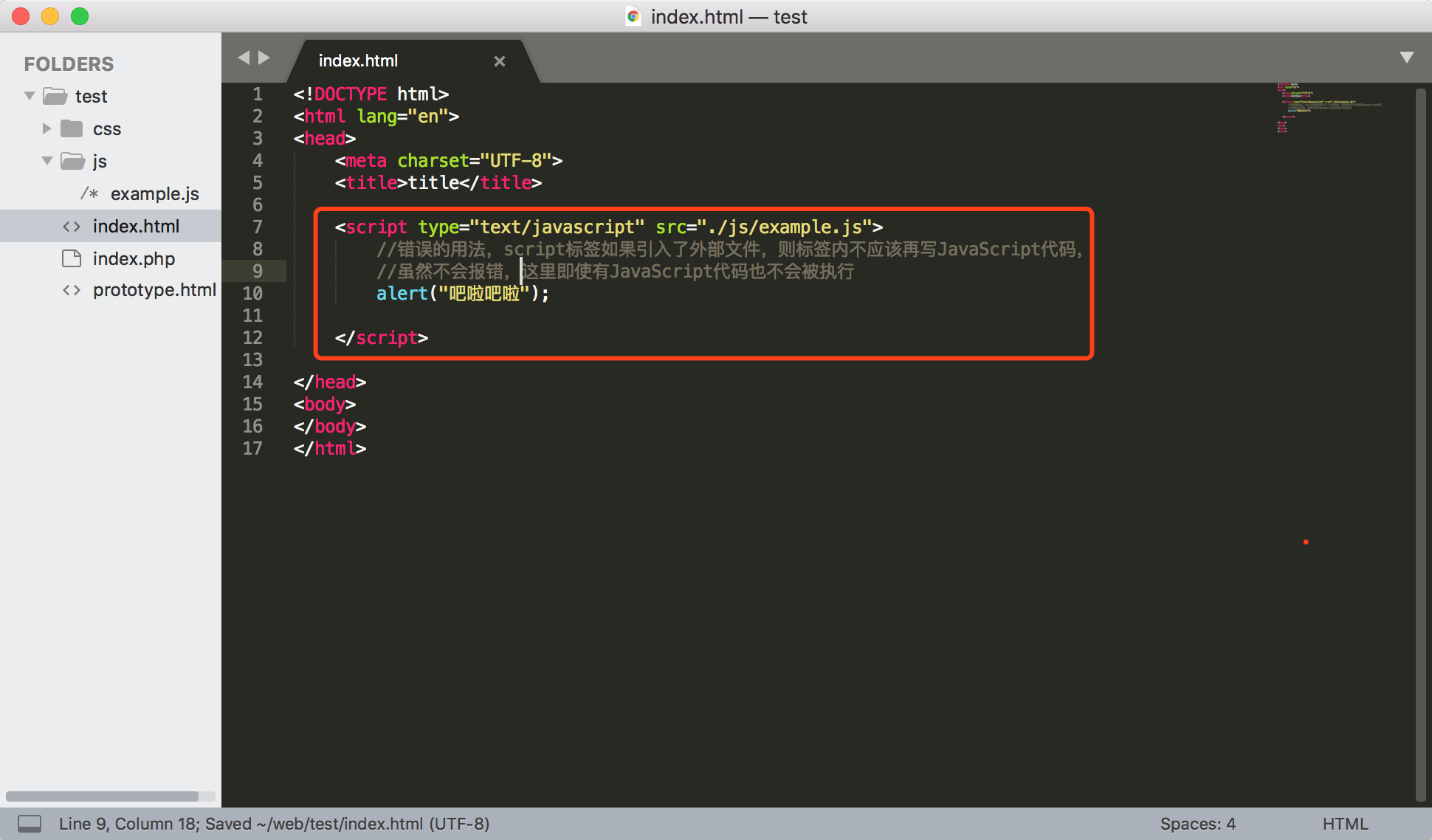
Task: Click the back navigation arrow beside tabs
Action: coord(244,58)
